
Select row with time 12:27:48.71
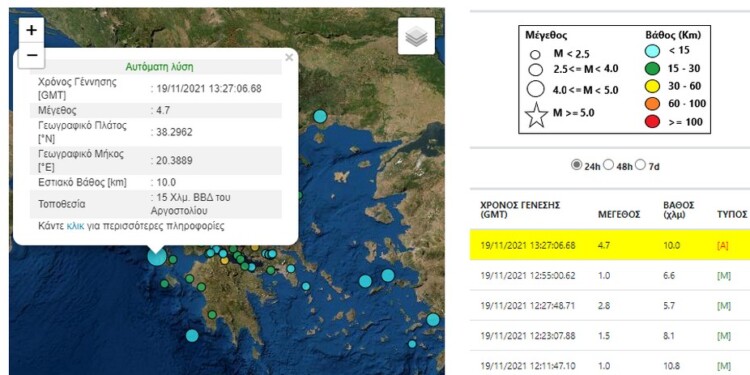click(610, 306)
